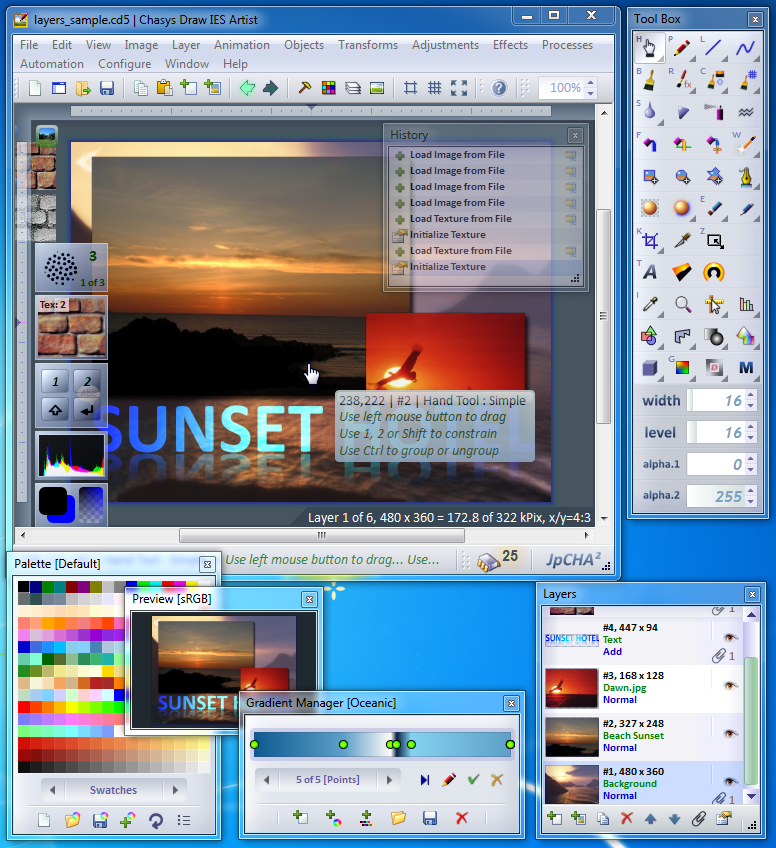776x848 pixels.
Task: Select the Histogram chart tool in Tool Box
Action: pyautogui.click(x=746, y=304)
